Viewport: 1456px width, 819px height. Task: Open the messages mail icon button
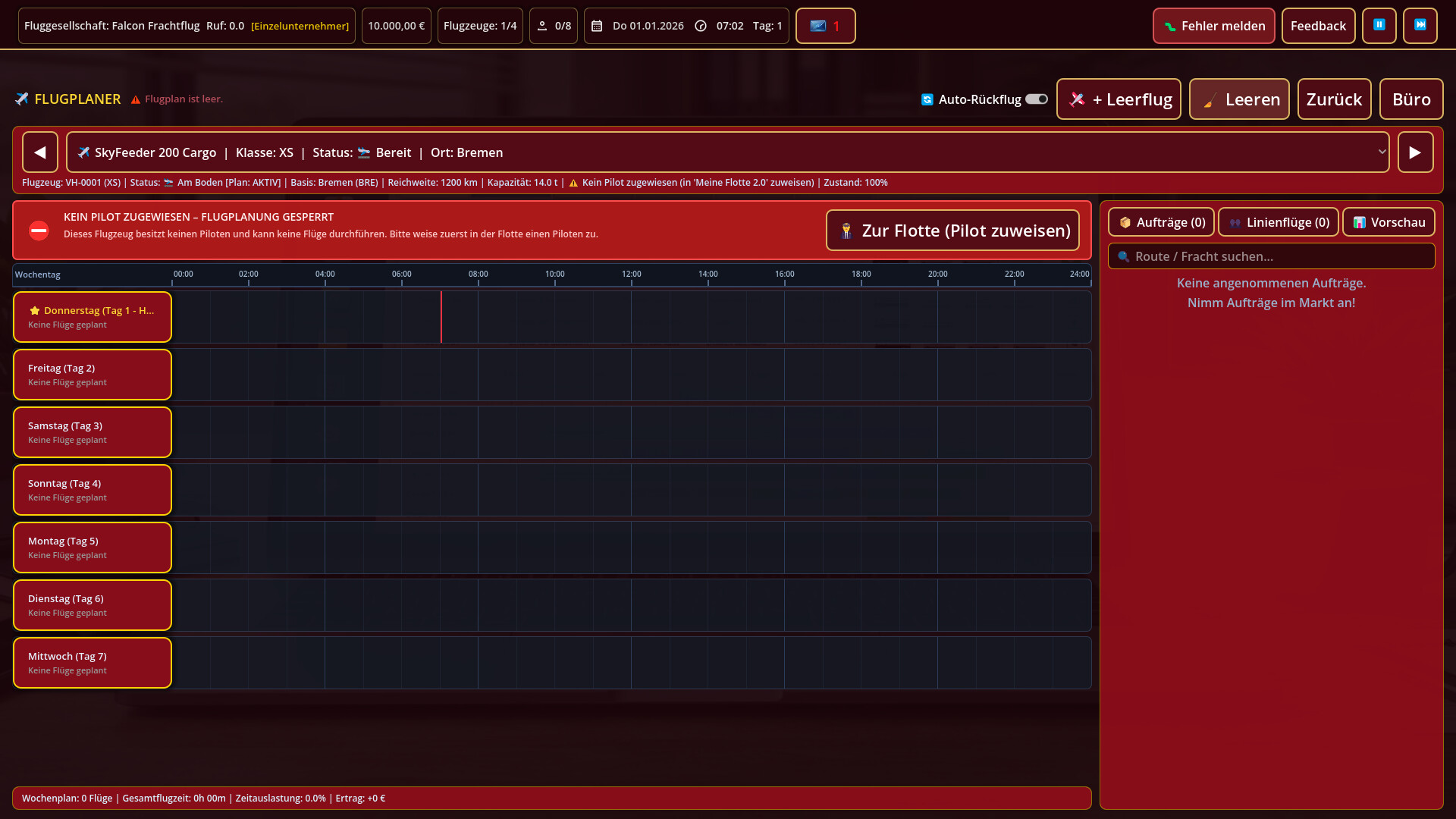825,26
